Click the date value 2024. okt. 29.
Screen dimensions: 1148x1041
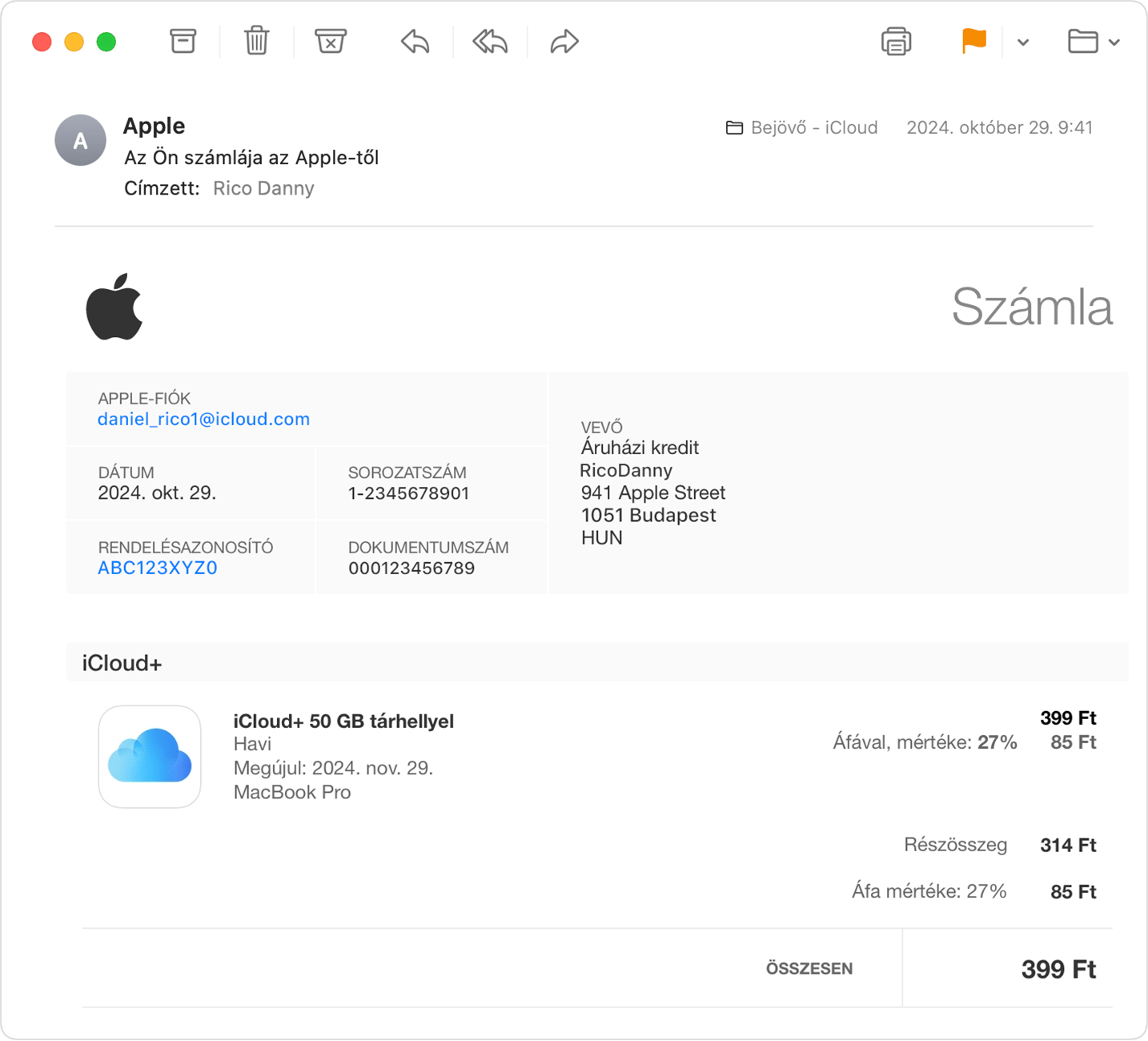coord(157,493)
